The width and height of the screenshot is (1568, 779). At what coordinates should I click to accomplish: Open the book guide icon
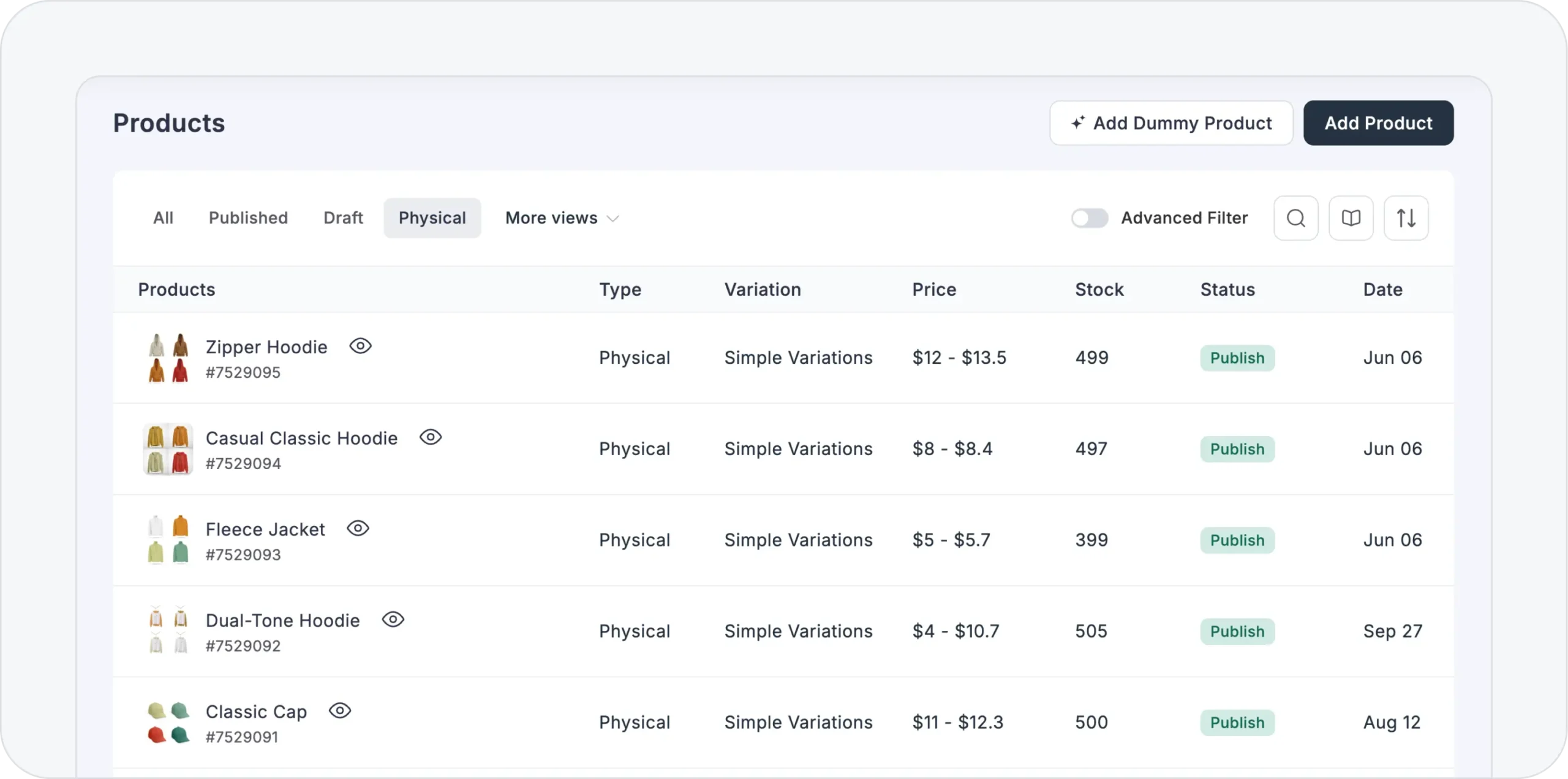coord(1351,218)
